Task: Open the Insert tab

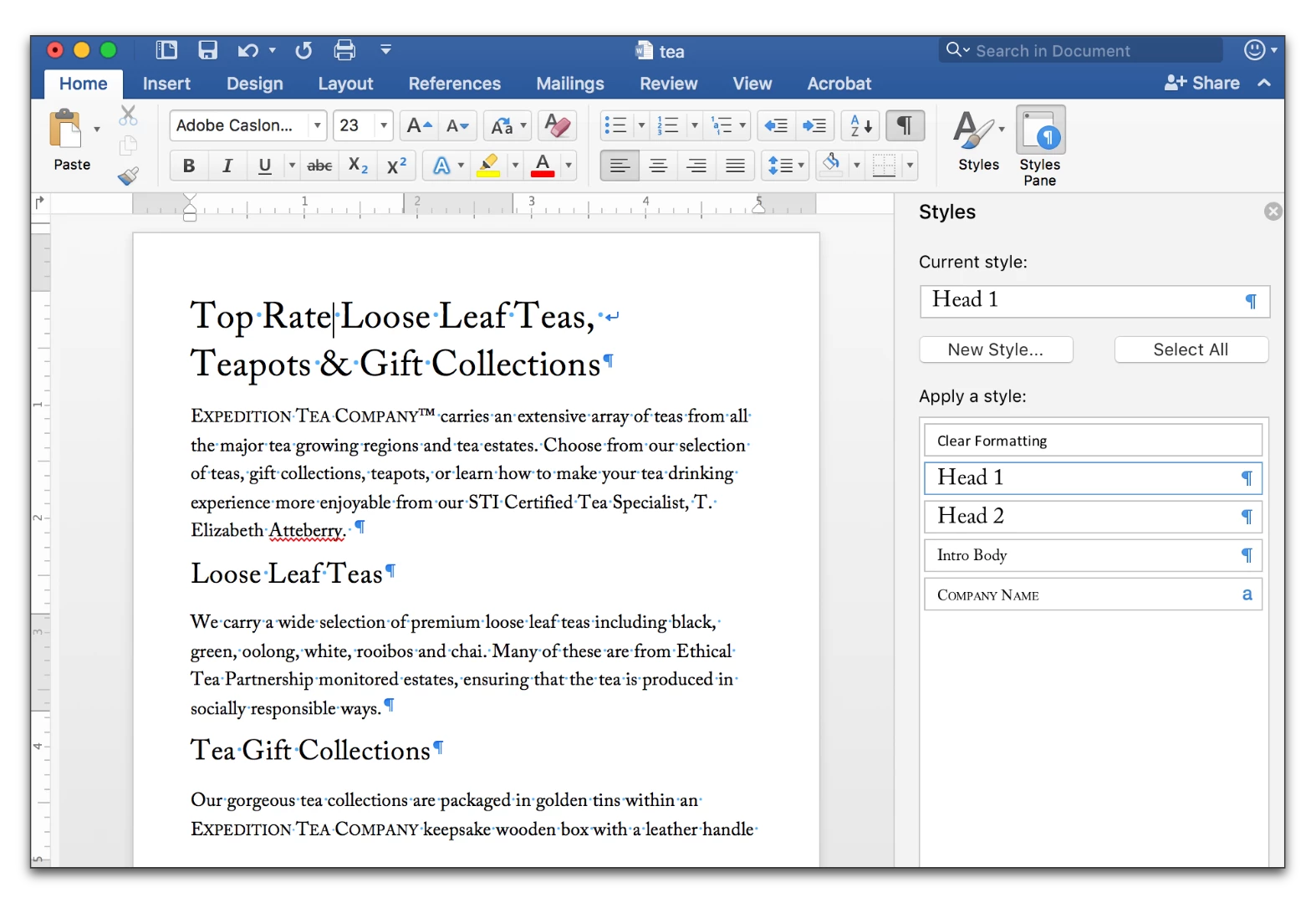Action: (x=166, y=84)
